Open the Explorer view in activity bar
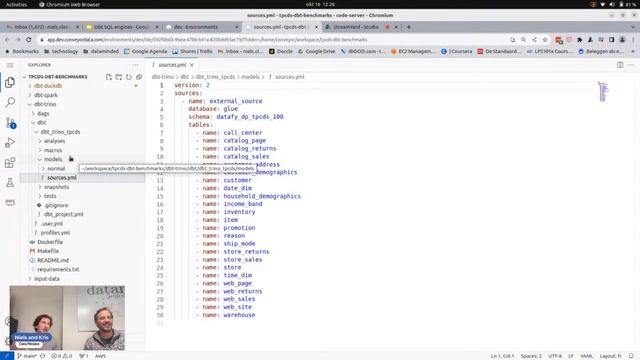640x360 pixels. [x=10, y=82]
